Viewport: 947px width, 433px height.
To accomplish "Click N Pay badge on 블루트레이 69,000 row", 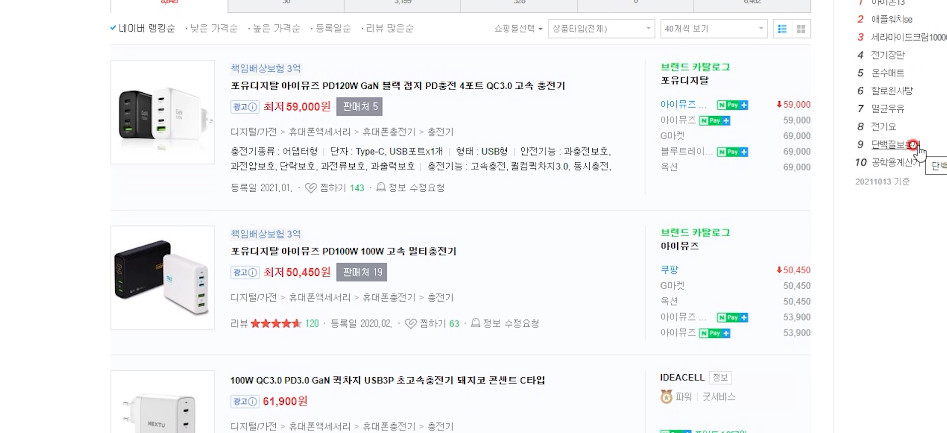I will (733, 152).
